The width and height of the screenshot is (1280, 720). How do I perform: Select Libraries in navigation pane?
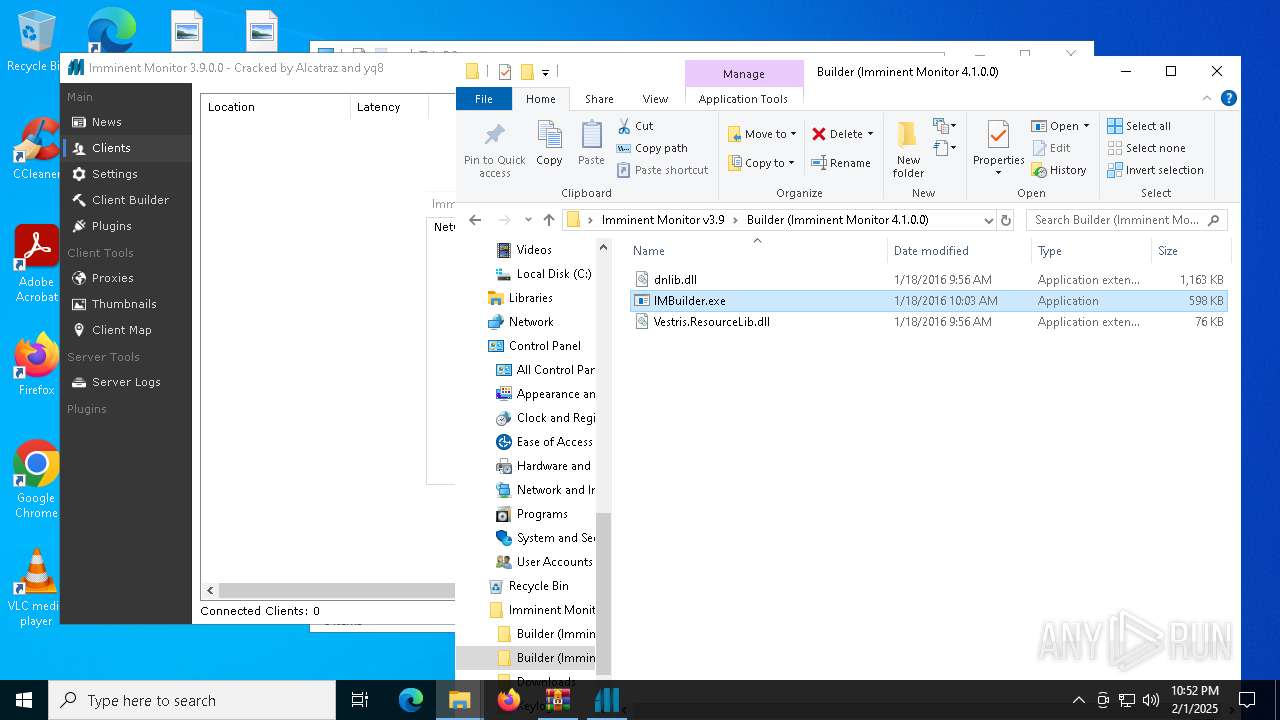point(520,298)
